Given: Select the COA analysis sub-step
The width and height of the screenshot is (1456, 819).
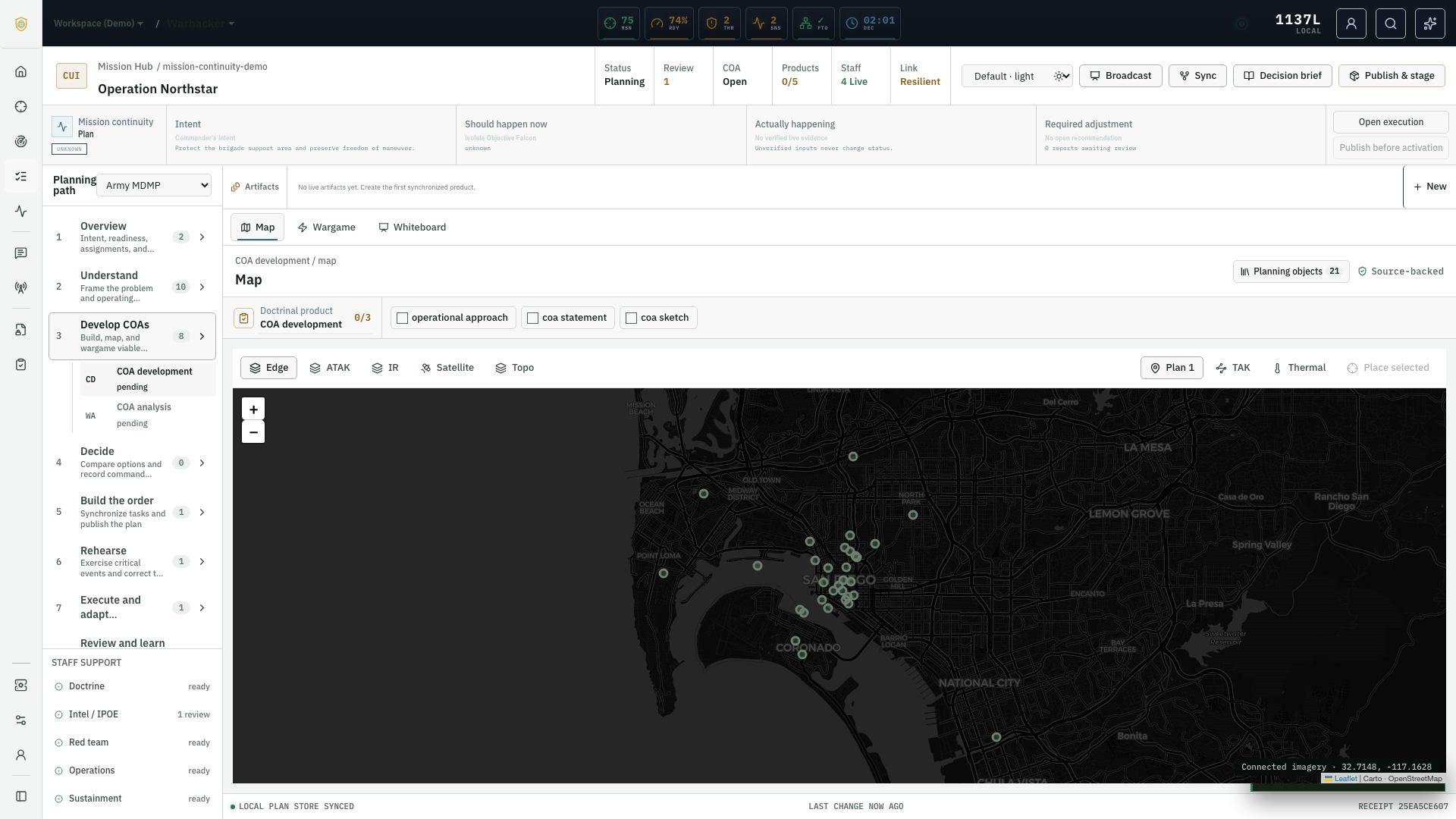Looking at the screenshot, I should pyautogui.click(x=148, y=415).
